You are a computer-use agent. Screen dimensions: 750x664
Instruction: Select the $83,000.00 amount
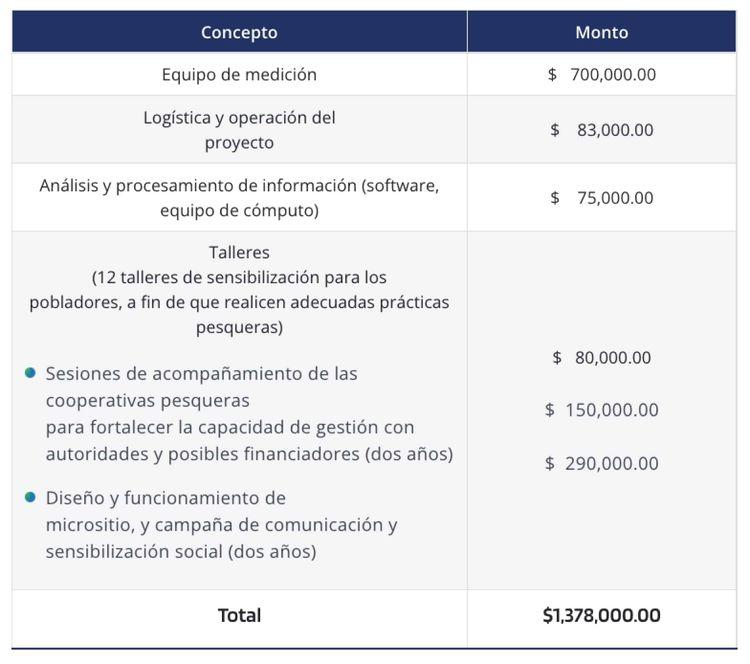(602, 130)
